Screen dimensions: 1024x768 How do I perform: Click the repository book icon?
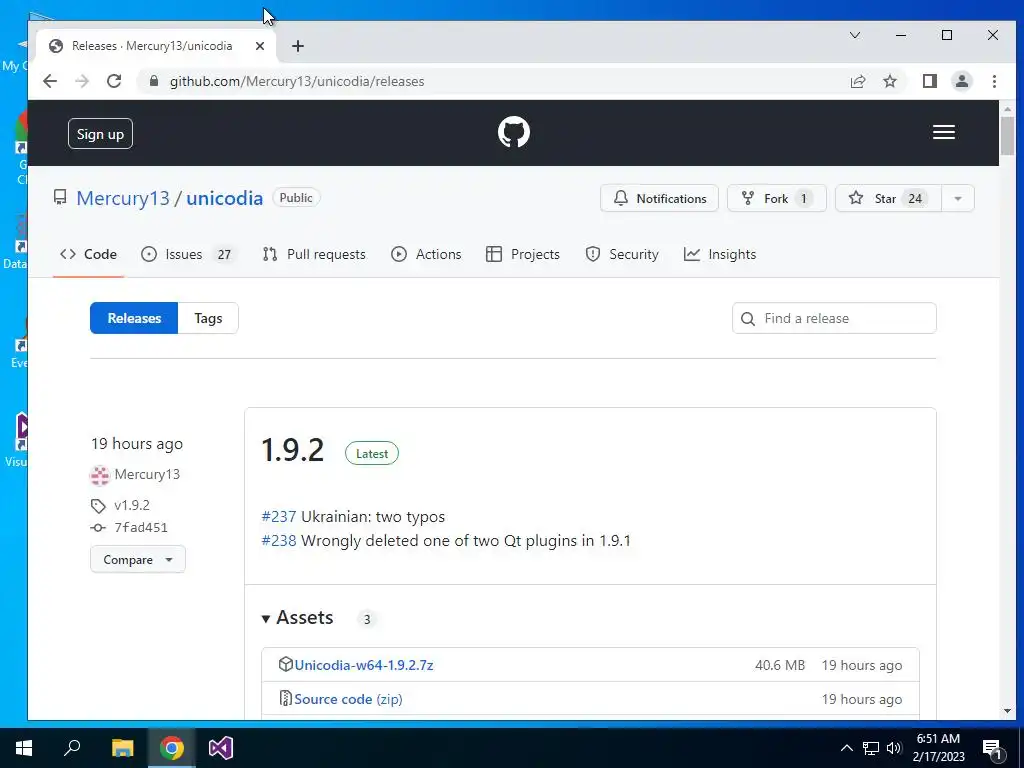coord(60,197)
